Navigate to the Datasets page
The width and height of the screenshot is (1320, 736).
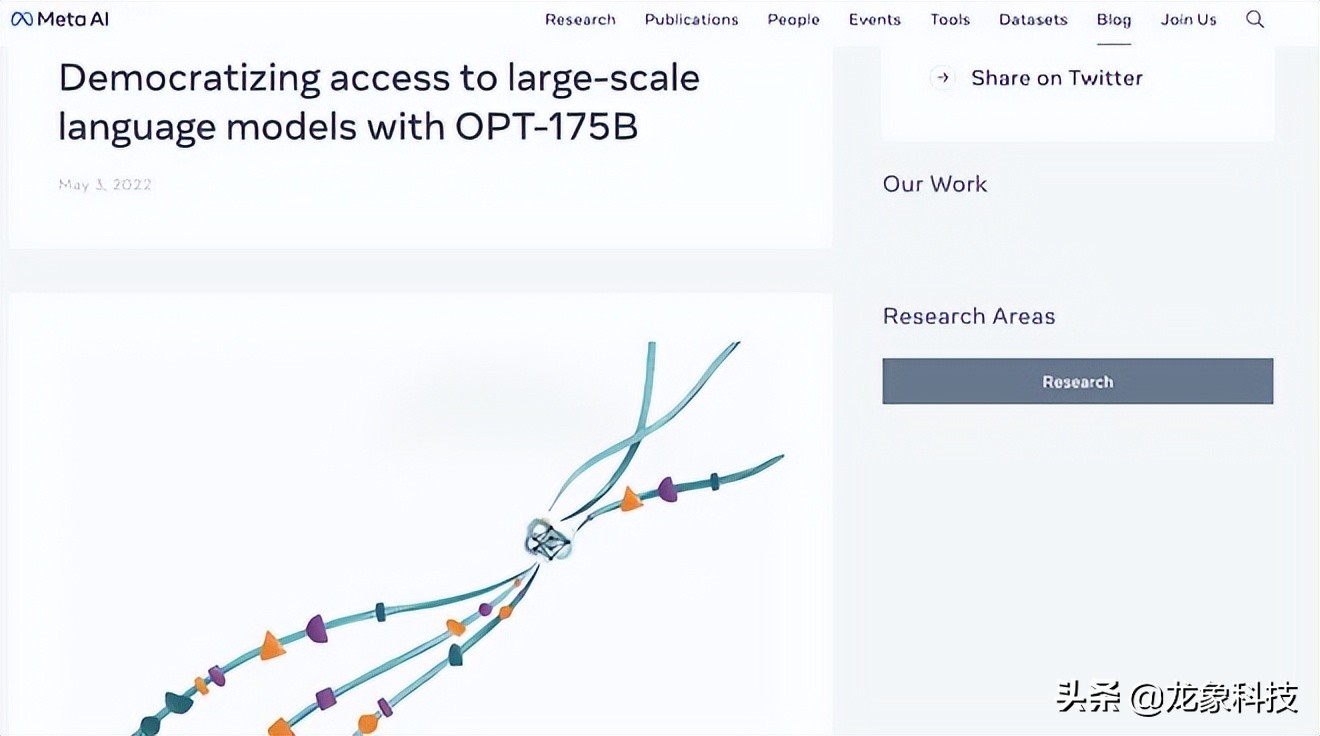tap(1032, 19)
